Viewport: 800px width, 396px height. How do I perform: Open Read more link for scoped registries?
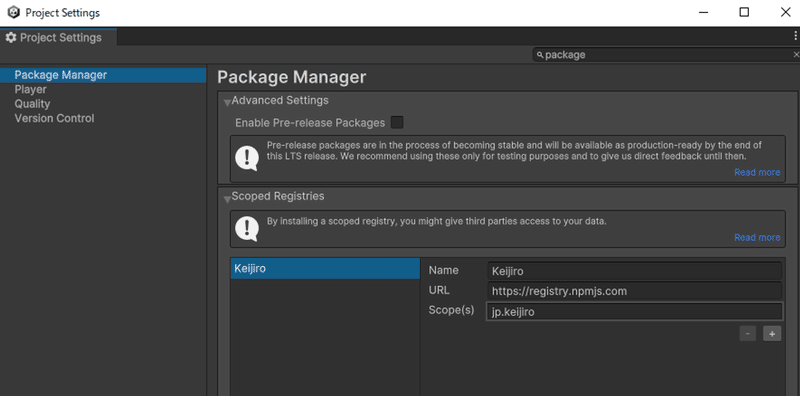[x=757, y=237]
